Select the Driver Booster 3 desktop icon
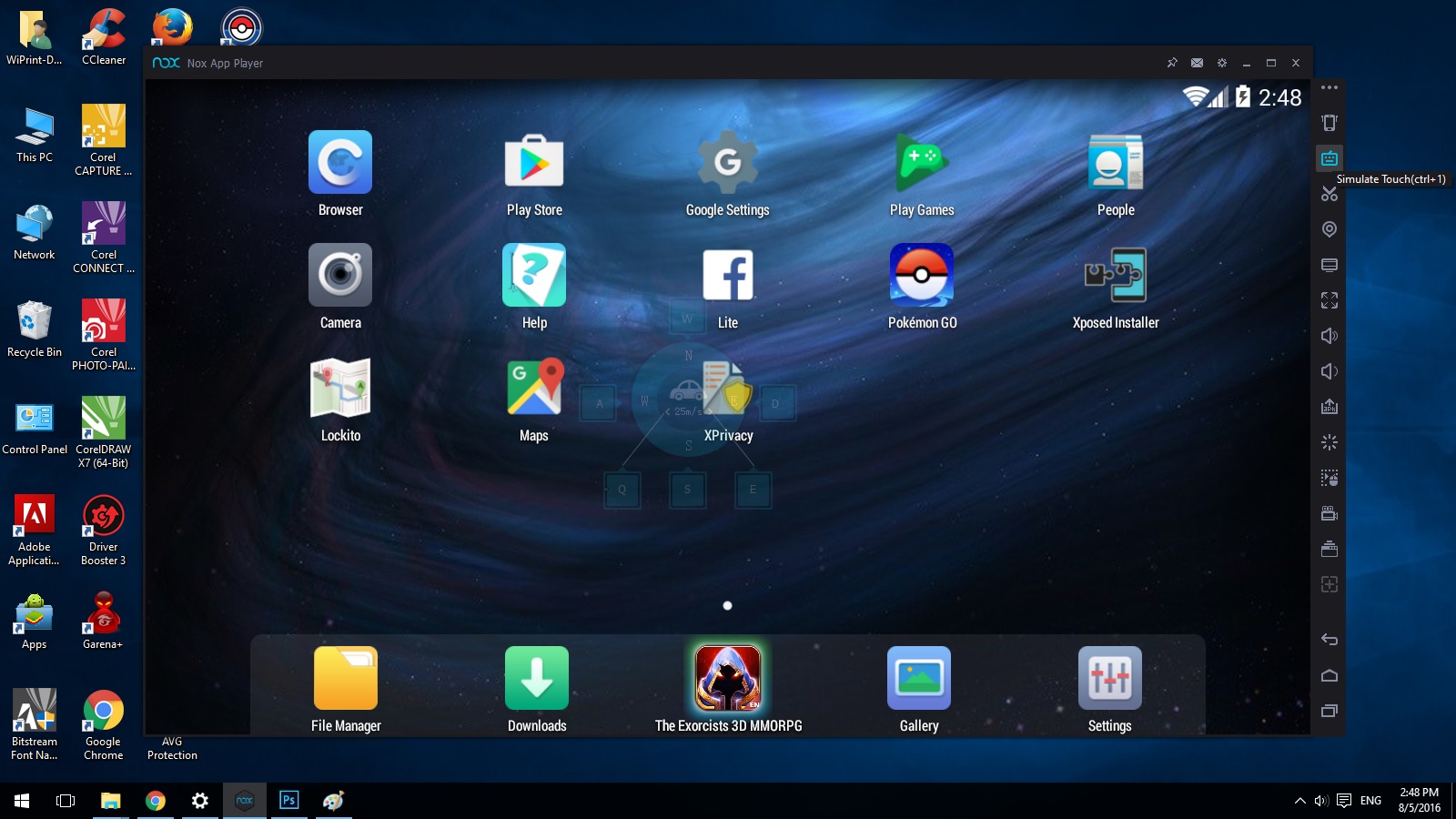Image resolution: width=1456 pixels, height=819 pixels. pyautogui.click(x=103, y=530)
